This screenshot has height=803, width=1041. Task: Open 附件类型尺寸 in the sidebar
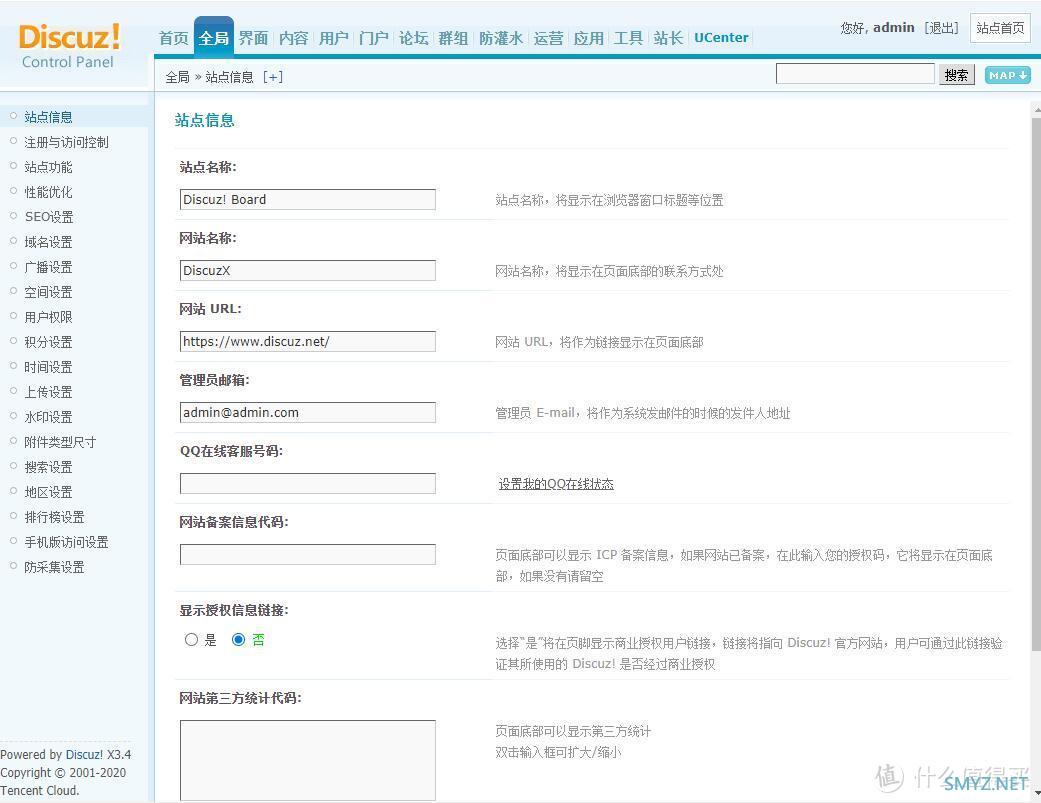60,442
